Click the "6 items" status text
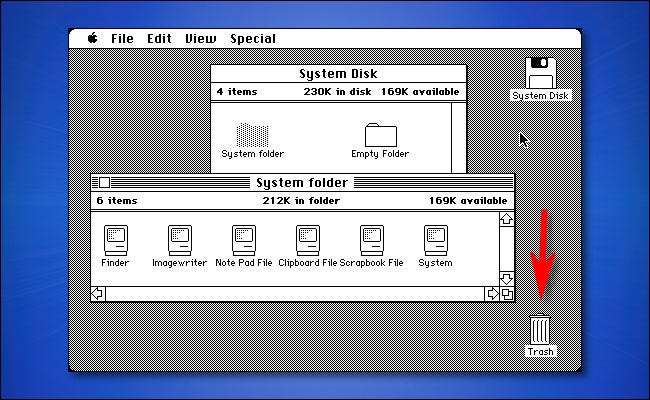650x400 pixels. click(117, 201)
